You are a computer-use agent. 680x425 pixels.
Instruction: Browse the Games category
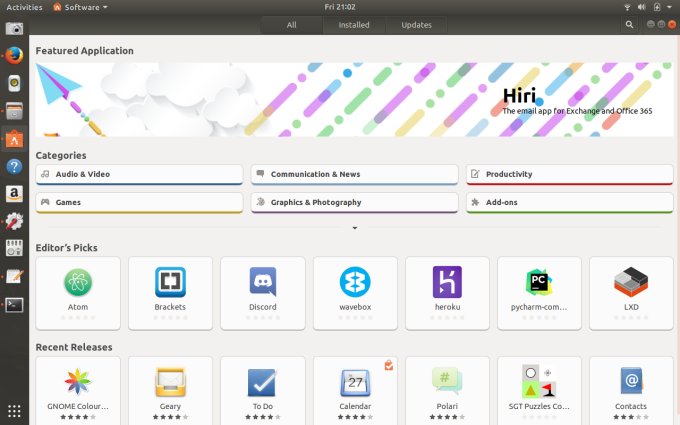139,203
